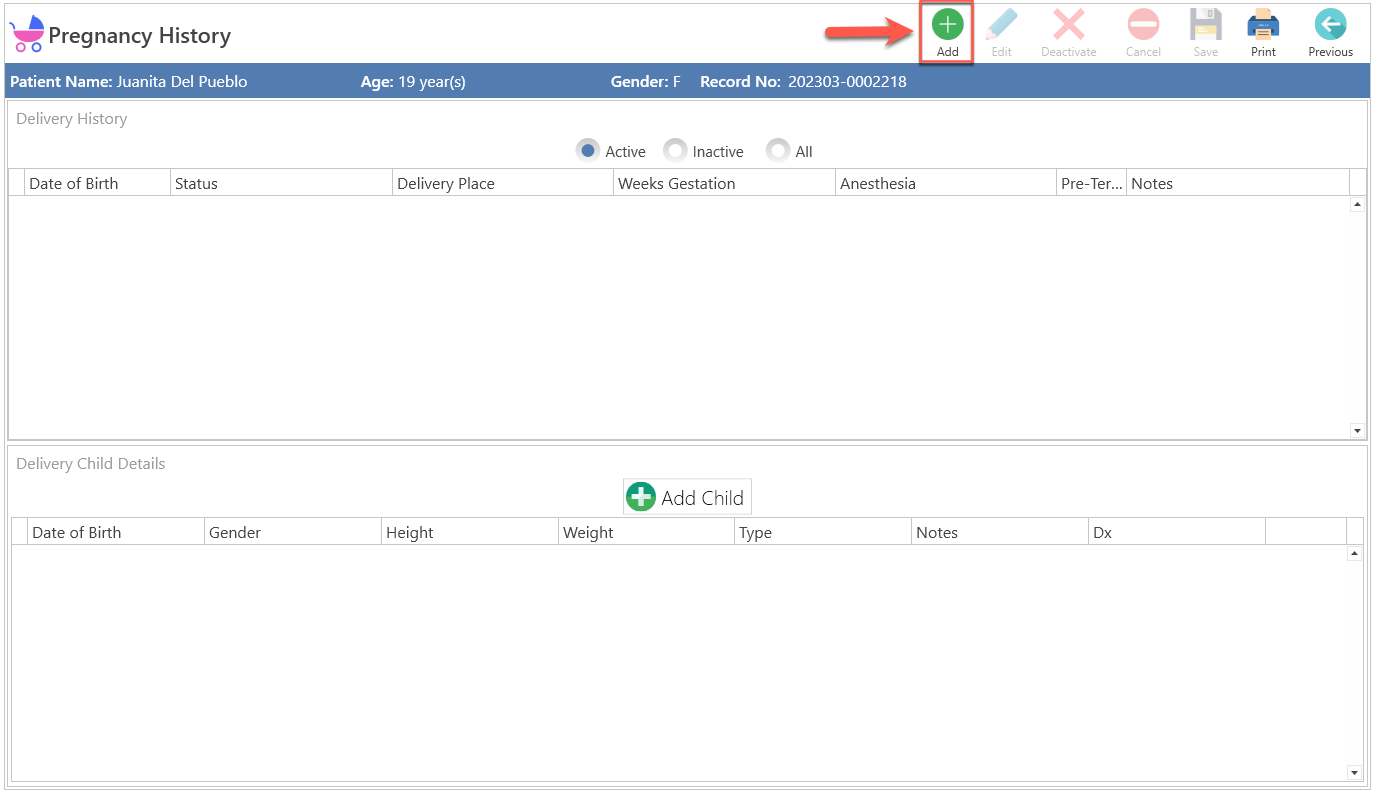The height and width of the screenshot is (793, 1373).
Task: Click Delivery History scrollbar up arrow
Action: [1357, 204]
